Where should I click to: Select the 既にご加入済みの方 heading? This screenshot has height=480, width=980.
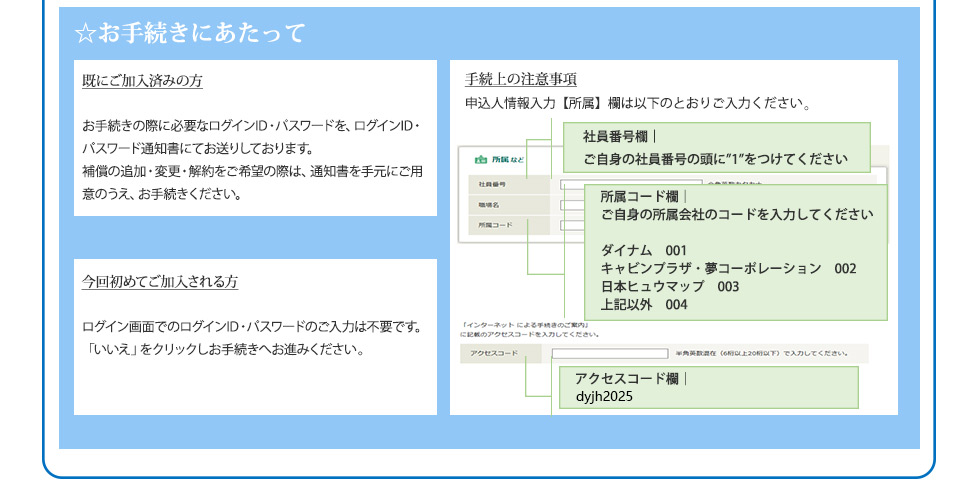142,81
